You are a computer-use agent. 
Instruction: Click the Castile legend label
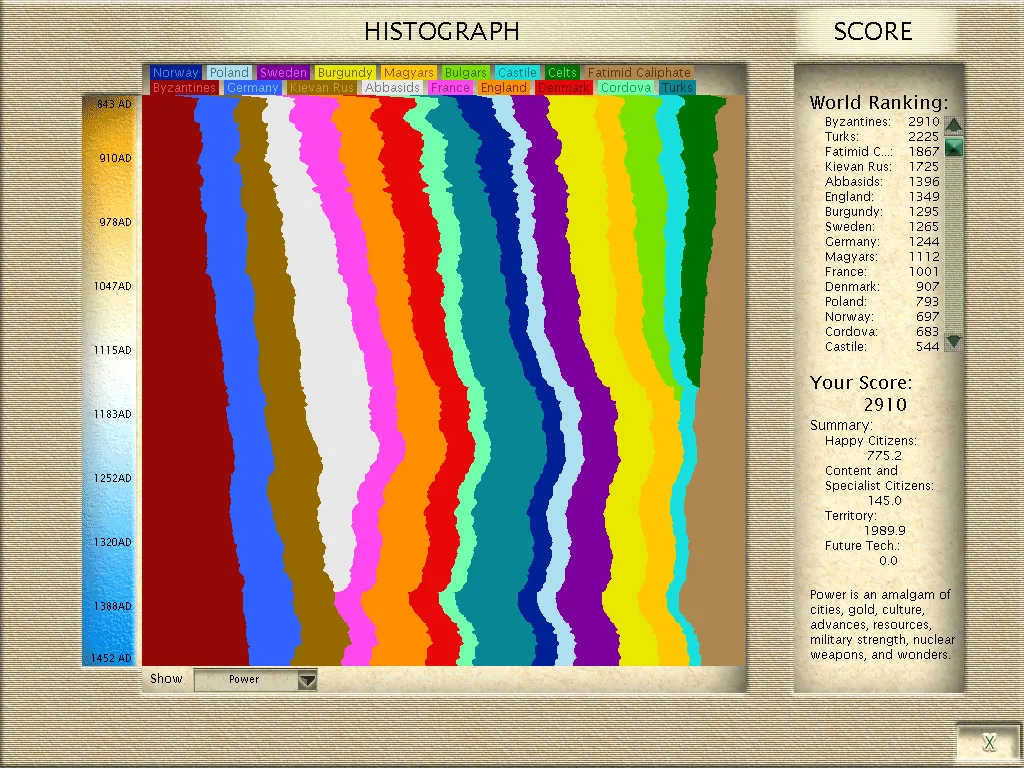pos(517,72)
